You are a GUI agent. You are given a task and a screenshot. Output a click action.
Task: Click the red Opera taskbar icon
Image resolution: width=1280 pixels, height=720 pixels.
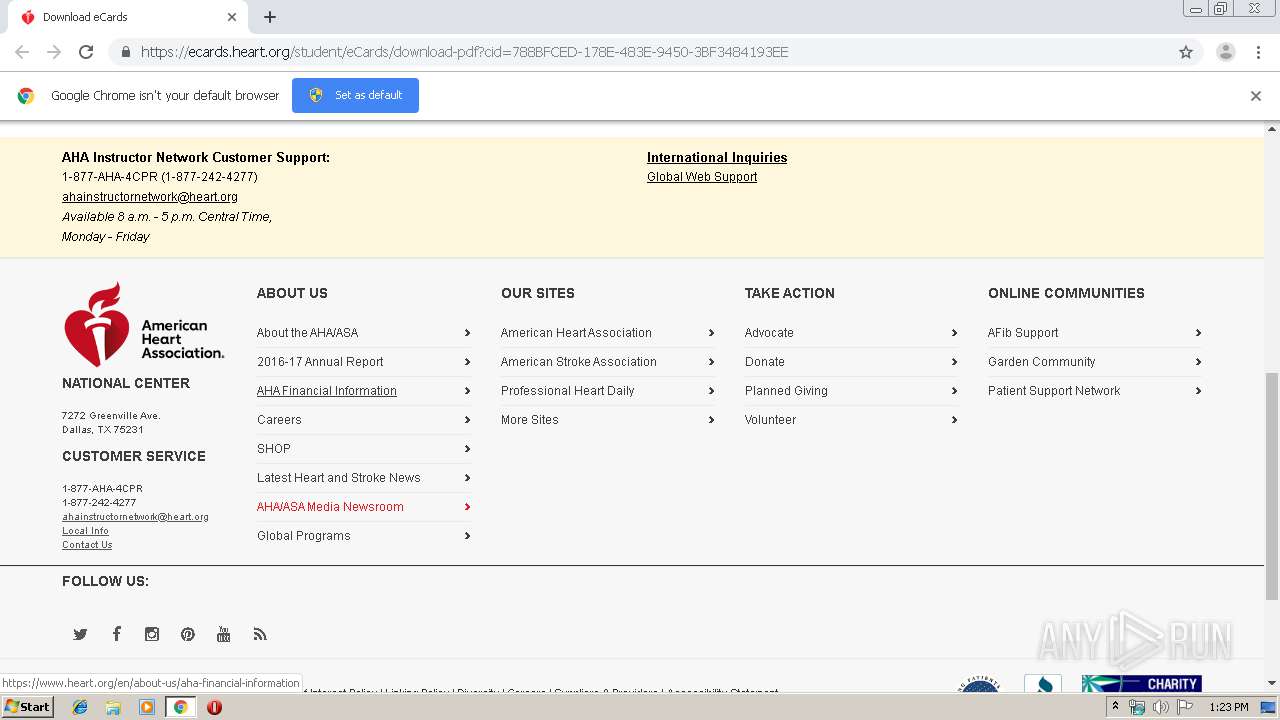(x=214, y=707)
